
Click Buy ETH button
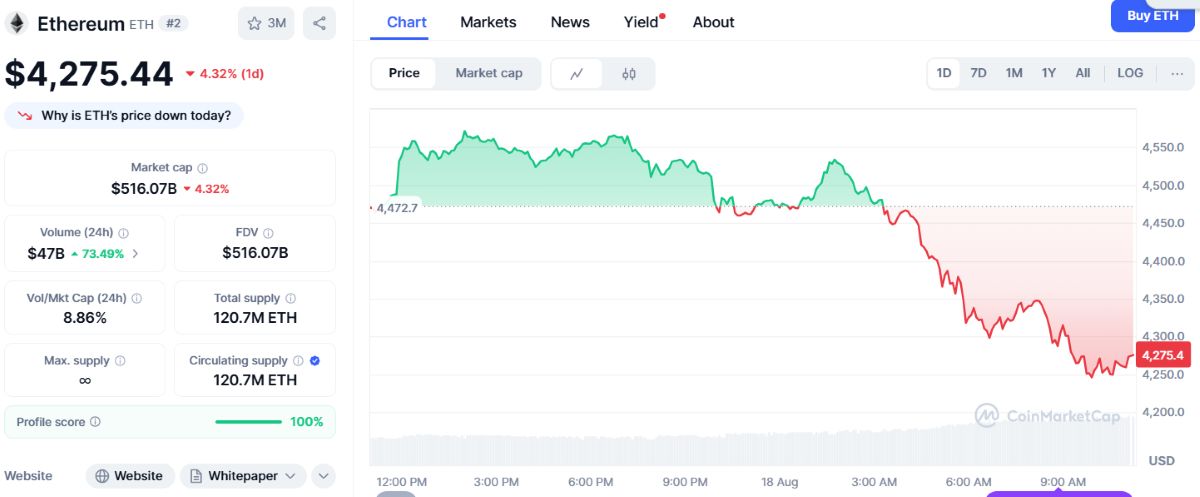[1153, 16]
